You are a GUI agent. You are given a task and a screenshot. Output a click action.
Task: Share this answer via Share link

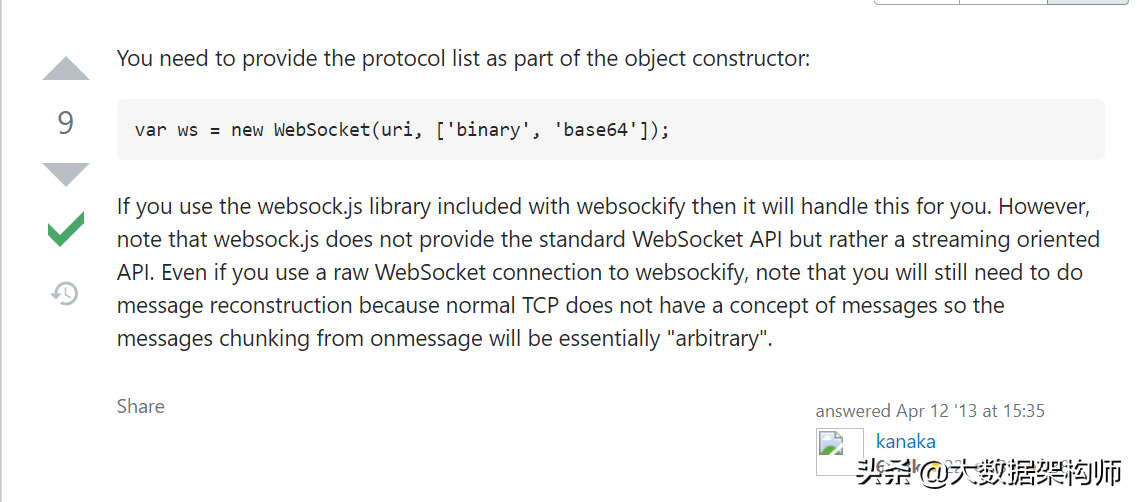(140, 406)
